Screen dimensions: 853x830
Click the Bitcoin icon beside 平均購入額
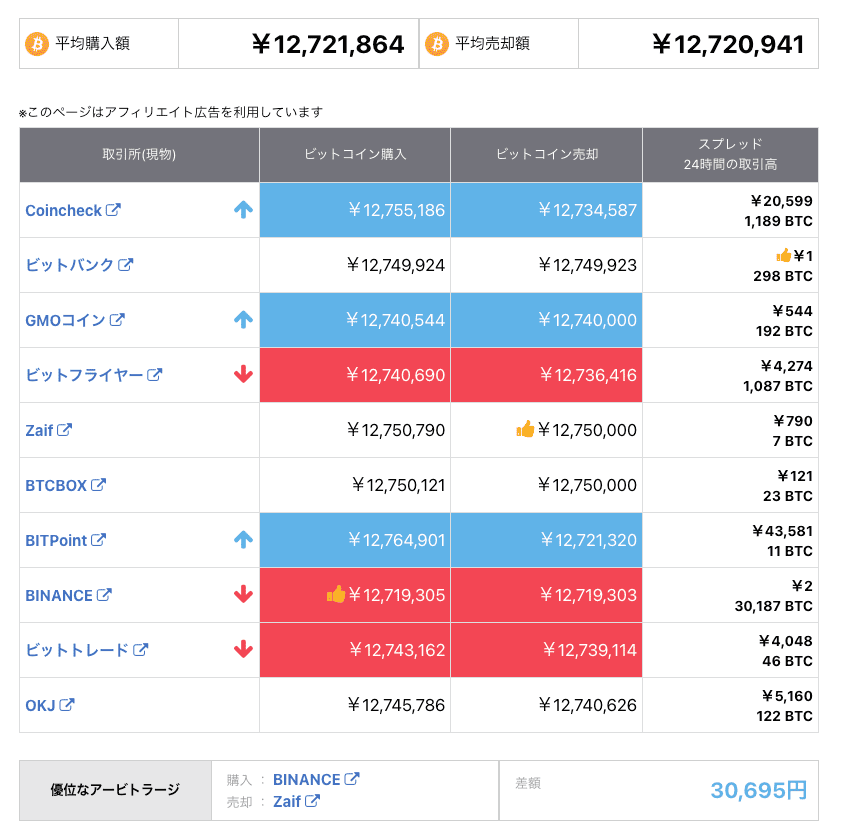point(36,44)
